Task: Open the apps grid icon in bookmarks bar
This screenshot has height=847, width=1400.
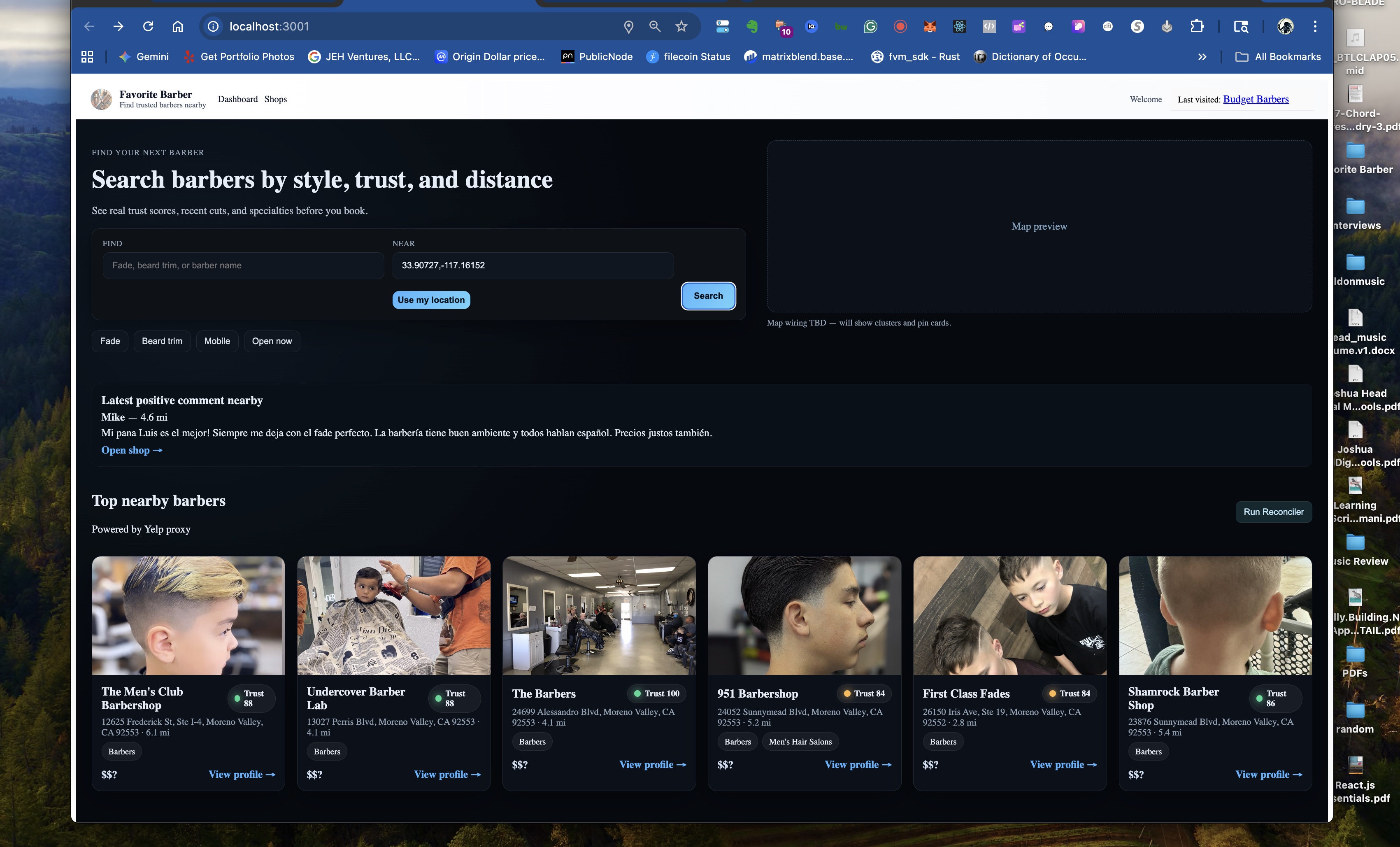Action: pos(87,57)
